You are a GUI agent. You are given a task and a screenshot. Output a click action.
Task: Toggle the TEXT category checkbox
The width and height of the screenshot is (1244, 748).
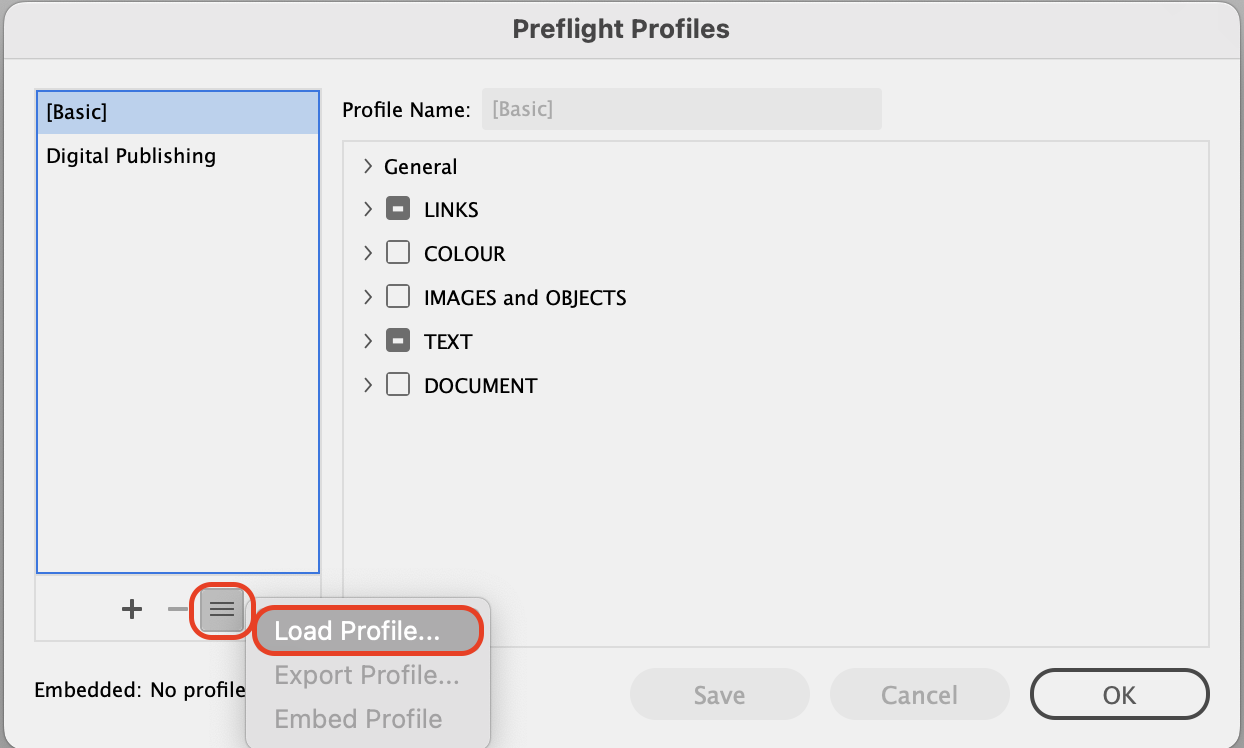coord(398,341)
